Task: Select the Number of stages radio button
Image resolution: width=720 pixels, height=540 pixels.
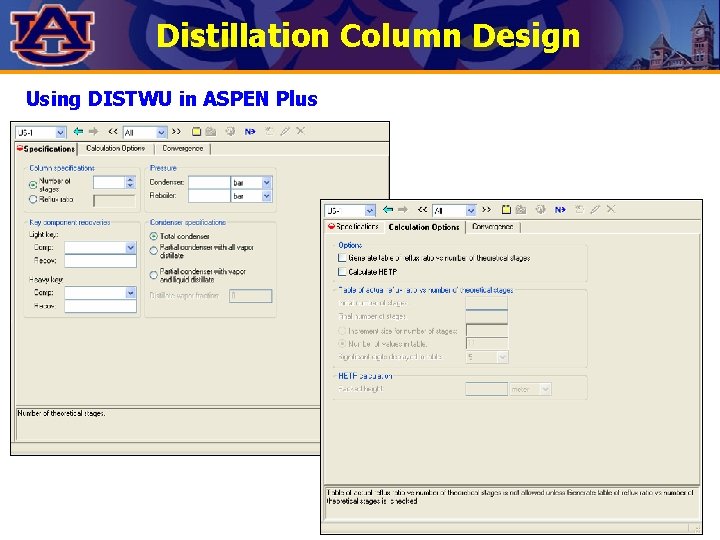Action: (x=33, y=185)
